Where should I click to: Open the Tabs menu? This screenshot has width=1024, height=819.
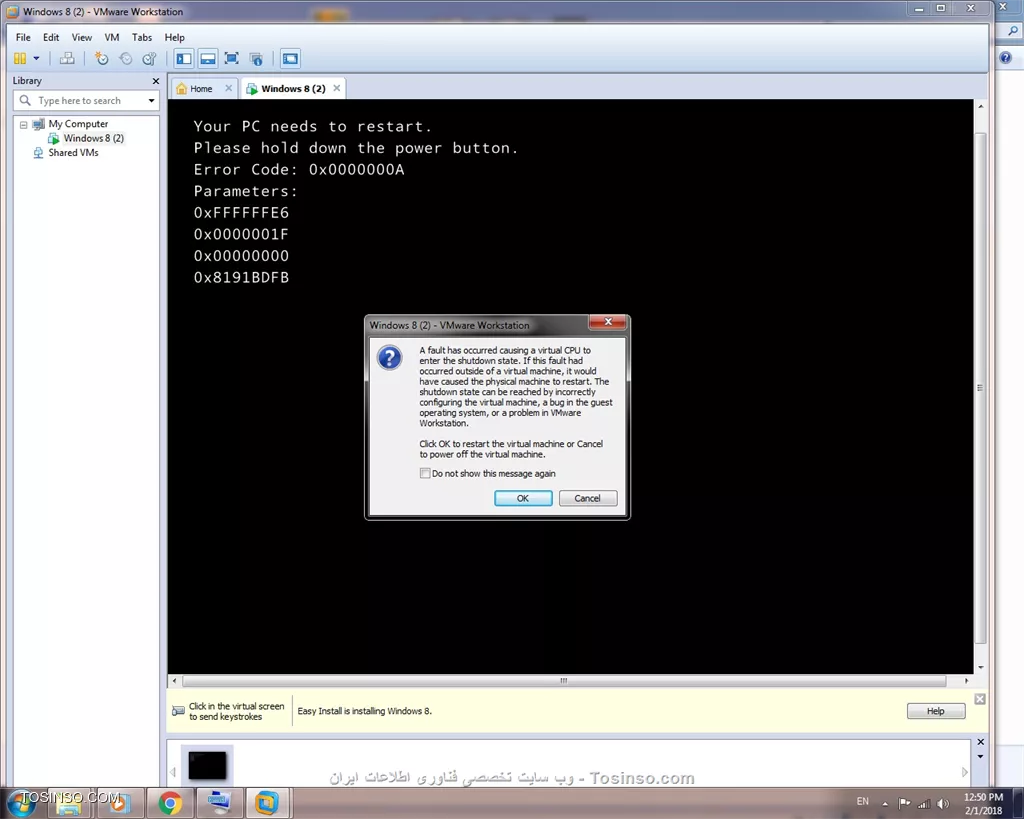[x=142, y=37]
